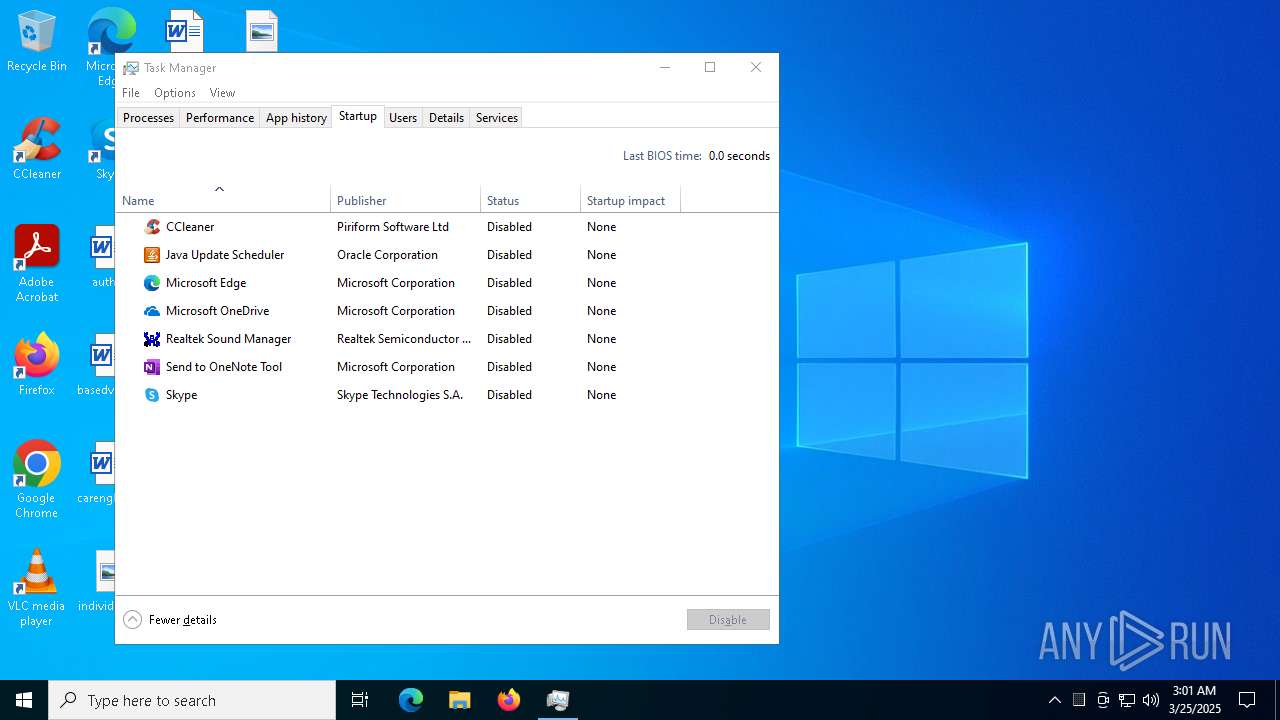Sort by the Status column header
Image resolution: width=1280 pixels, height=720 pixels.
pyautogui.click(x=530, y=199)
